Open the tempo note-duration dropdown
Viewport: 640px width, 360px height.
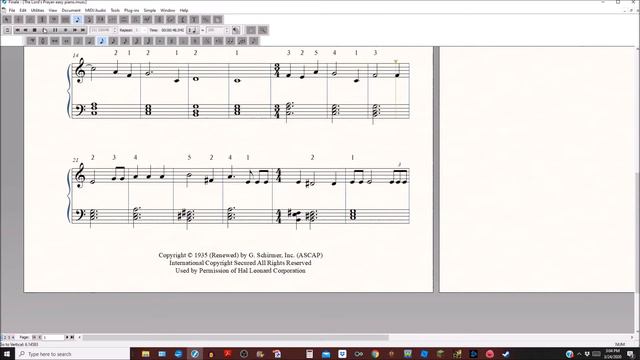click(x=193, y=30)
